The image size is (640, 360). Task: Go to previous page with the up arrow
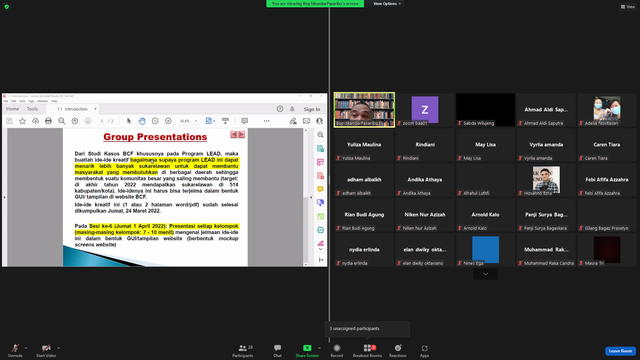(75, 121)
